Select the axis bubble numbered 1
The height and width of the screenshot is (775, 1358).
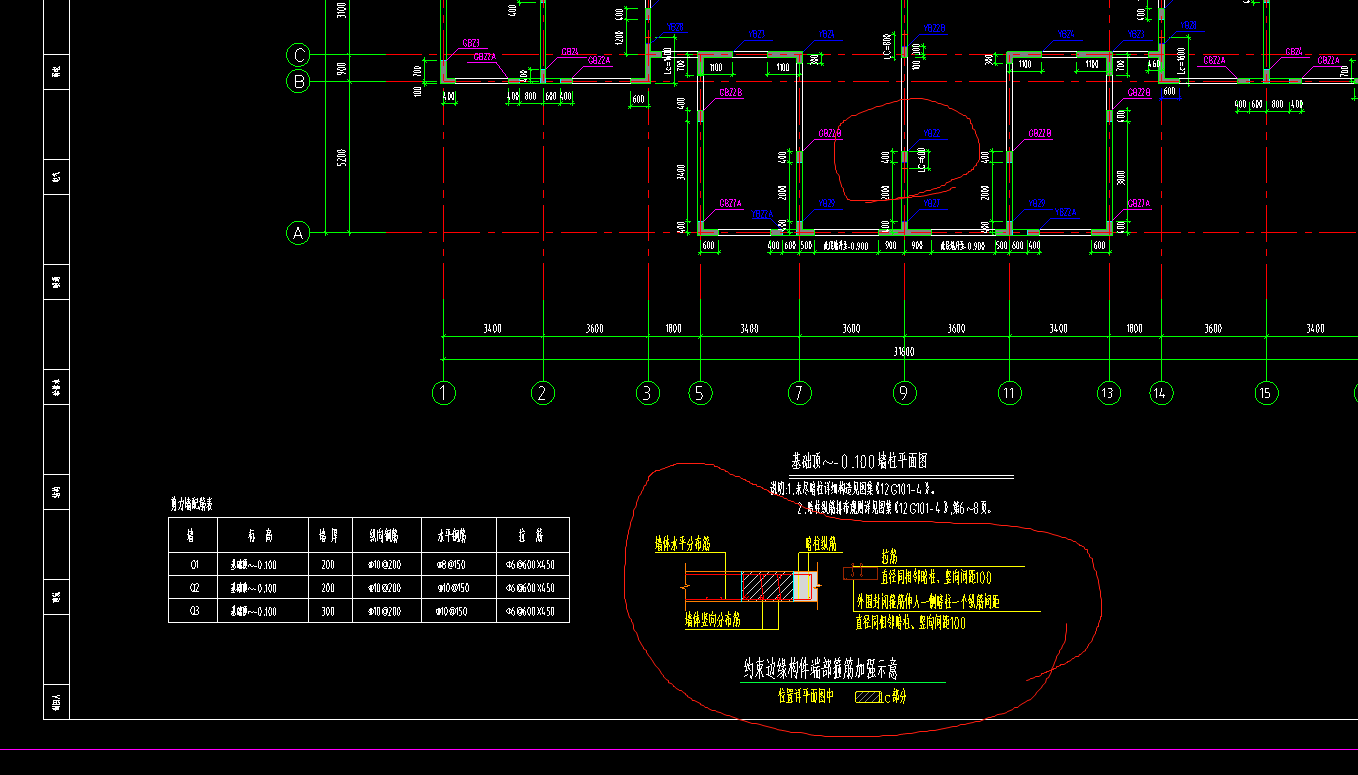(444, 393)
